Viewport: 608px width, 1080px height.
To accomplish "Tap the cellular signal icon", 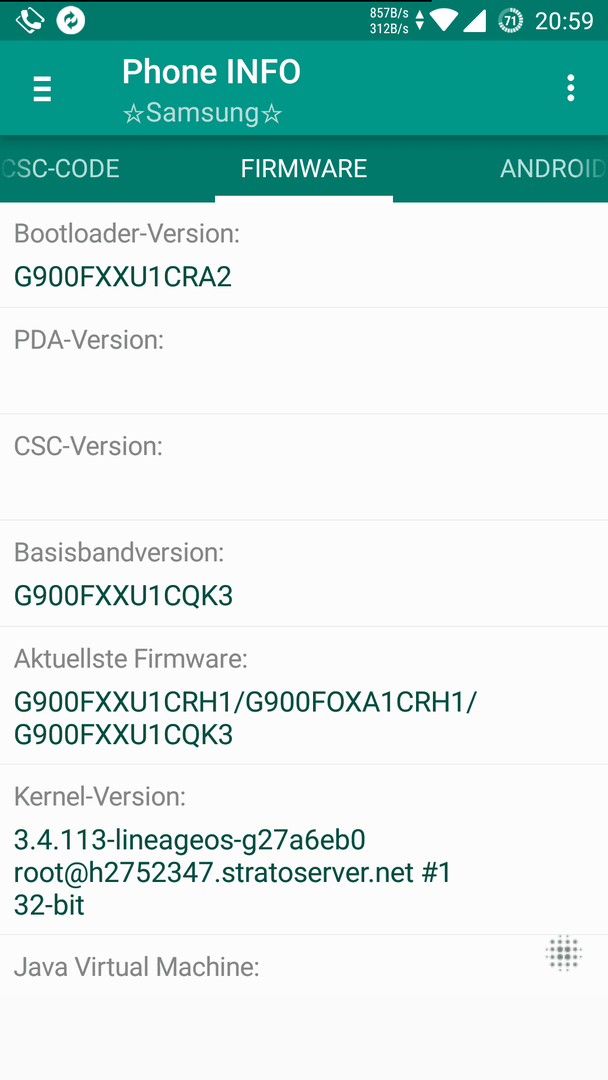I will (474, 20).
